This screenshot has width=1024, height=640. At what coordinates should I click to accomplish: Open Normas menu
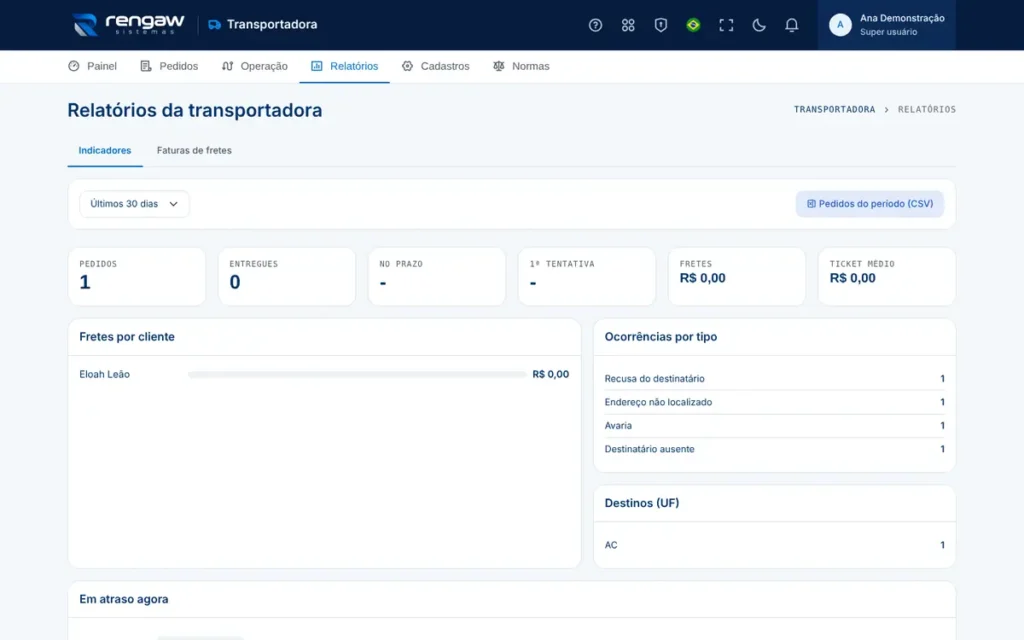(521, 66)
